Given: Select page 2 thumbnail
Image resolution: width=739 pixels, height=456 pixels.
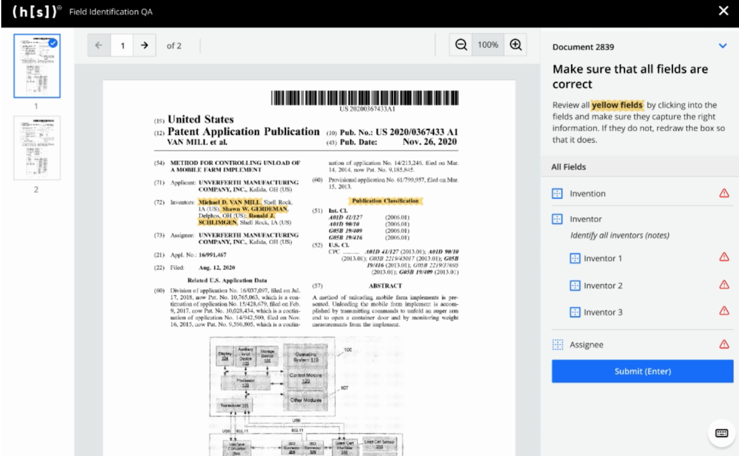Looking at the screenshot, I should click(x=37, y=148).
